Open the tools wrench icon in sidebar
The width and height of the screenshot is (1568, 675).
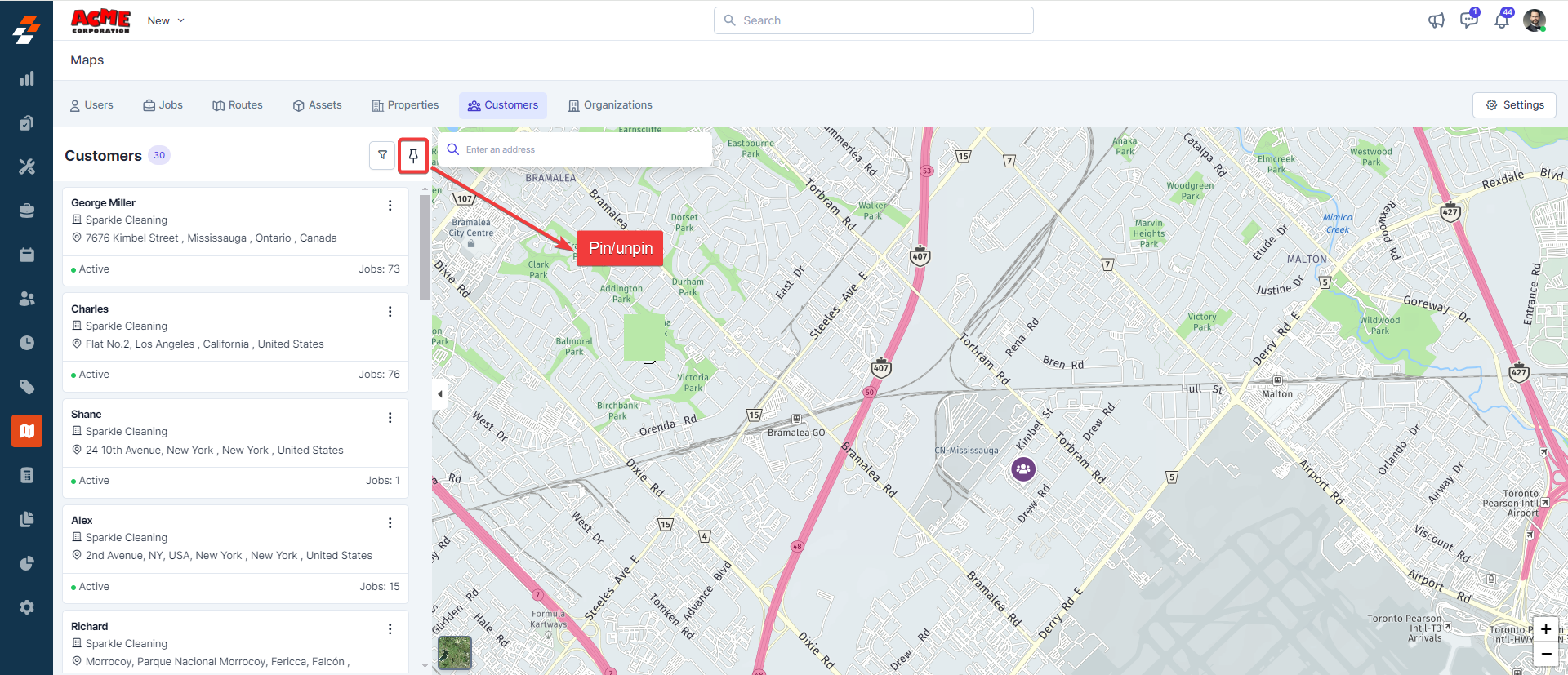[27, 167]
